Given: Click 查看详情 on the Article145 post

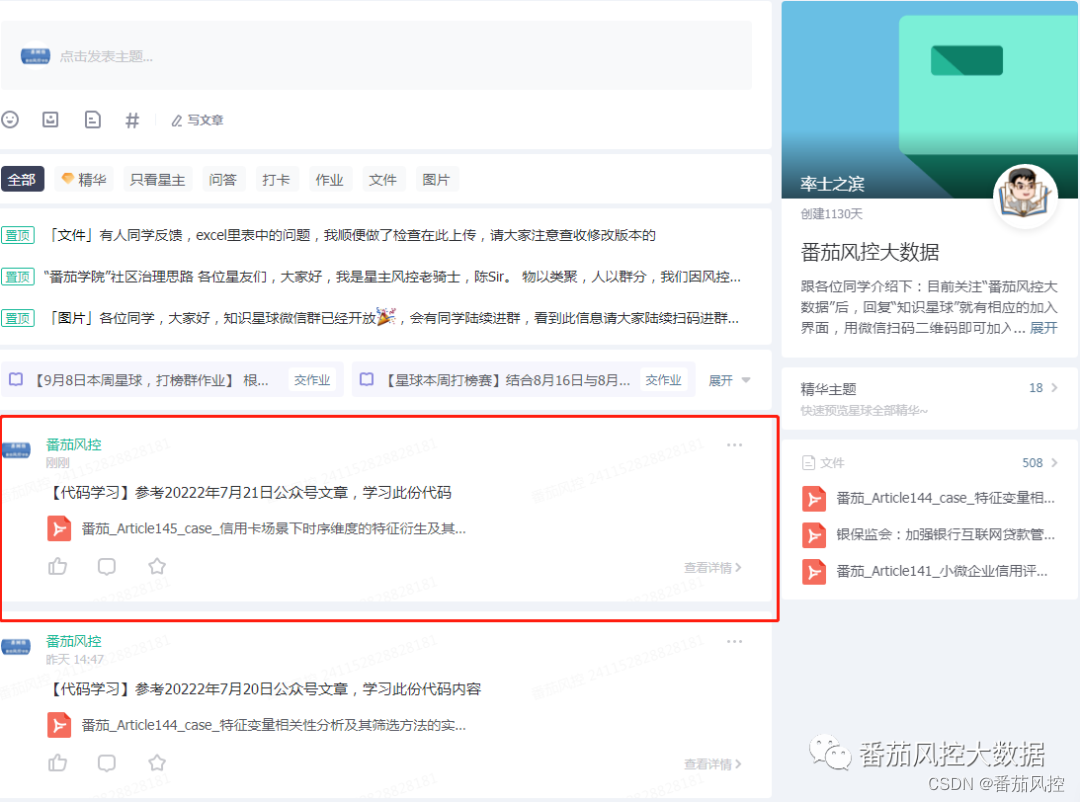Looking at the screenshot, I should pos(713,568).
